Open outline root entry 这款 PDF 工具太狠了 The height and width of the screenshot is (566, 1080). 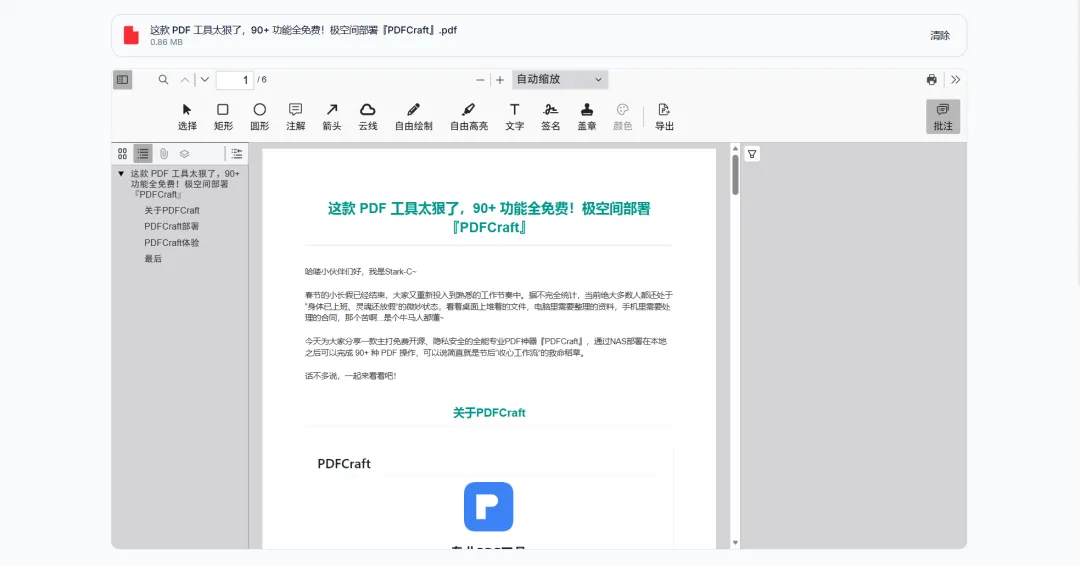[185, 184]
